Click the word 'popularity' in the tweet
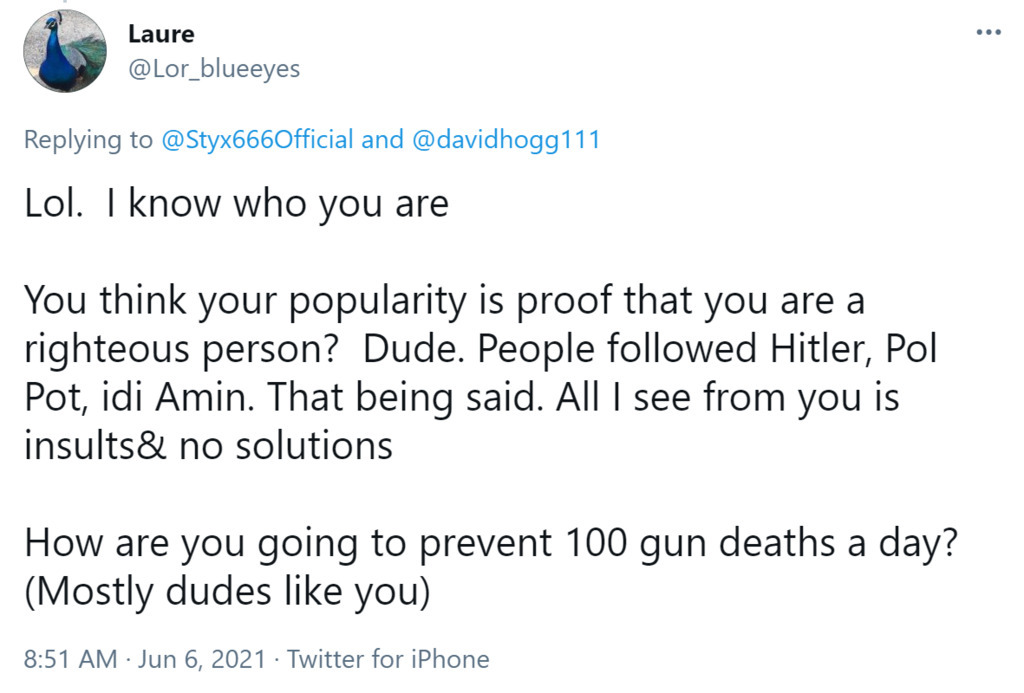The image size is (1024, 693). click(378, 303)
